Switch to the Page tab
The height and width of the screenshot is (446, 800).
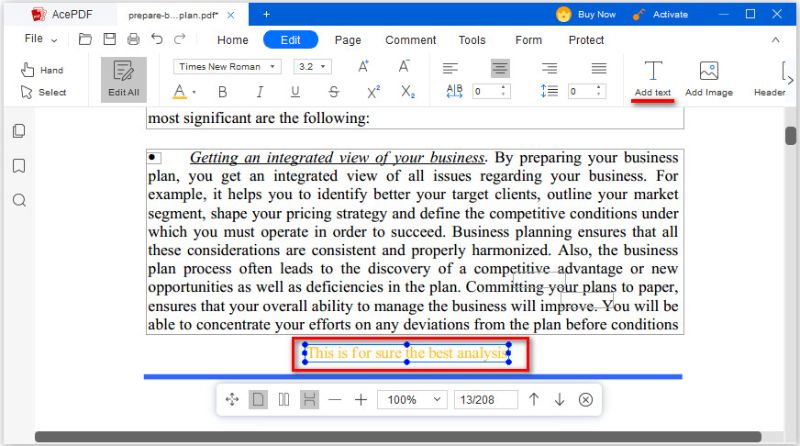click(x=347, y=40)
